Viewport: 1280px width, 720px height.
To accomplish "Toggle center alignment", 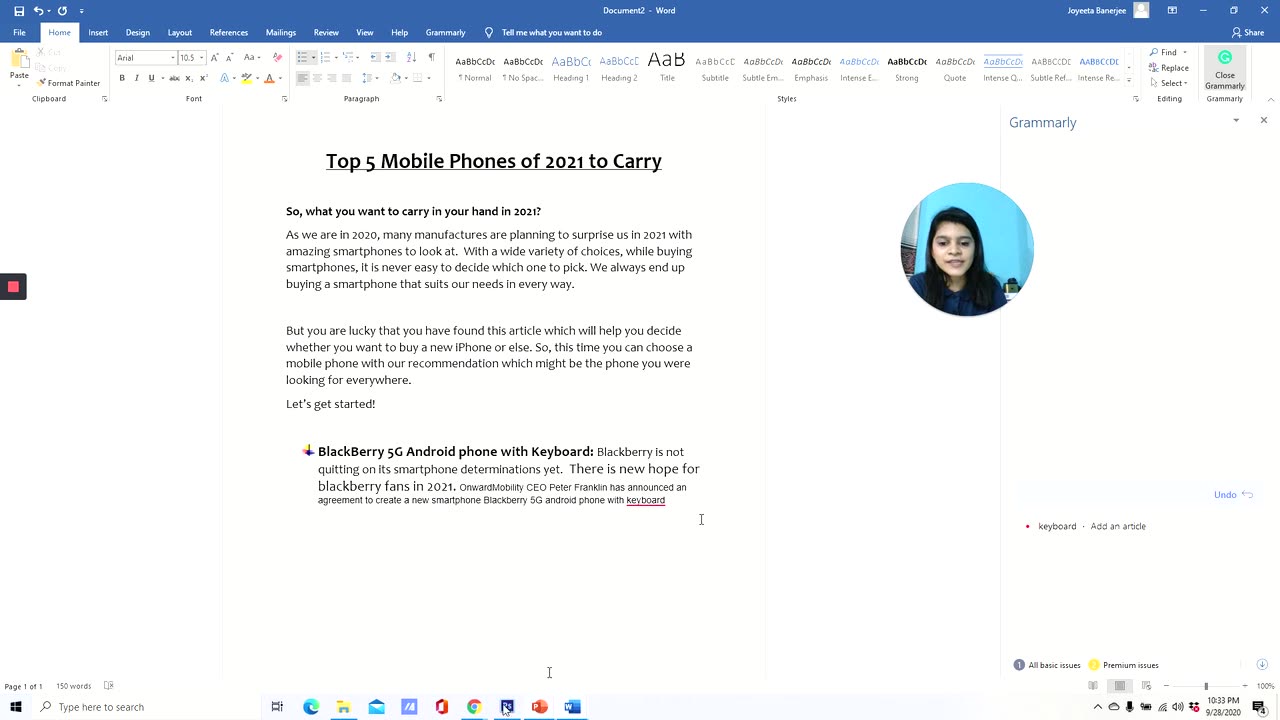I will [x=317, y=78].
